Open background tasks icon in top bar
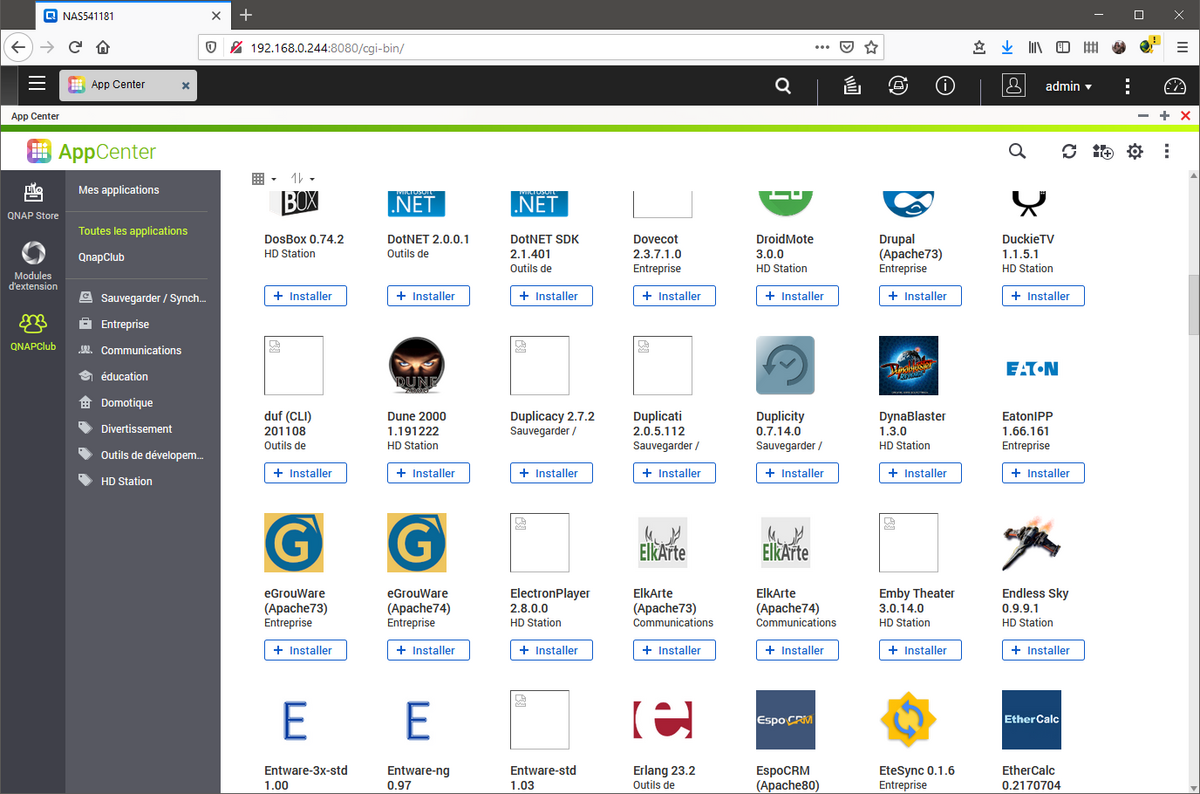Screen dimensions: 1200x794 pos(851,86)
